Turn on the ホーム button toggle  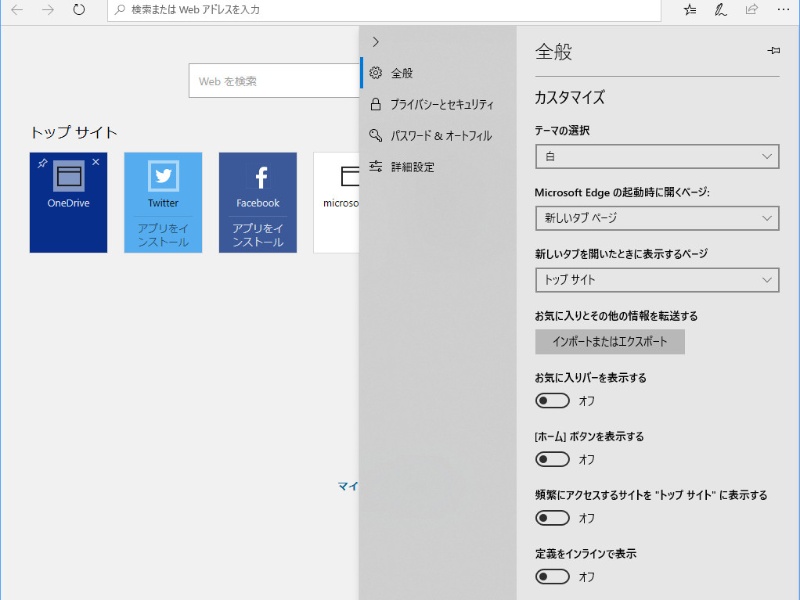553,459
